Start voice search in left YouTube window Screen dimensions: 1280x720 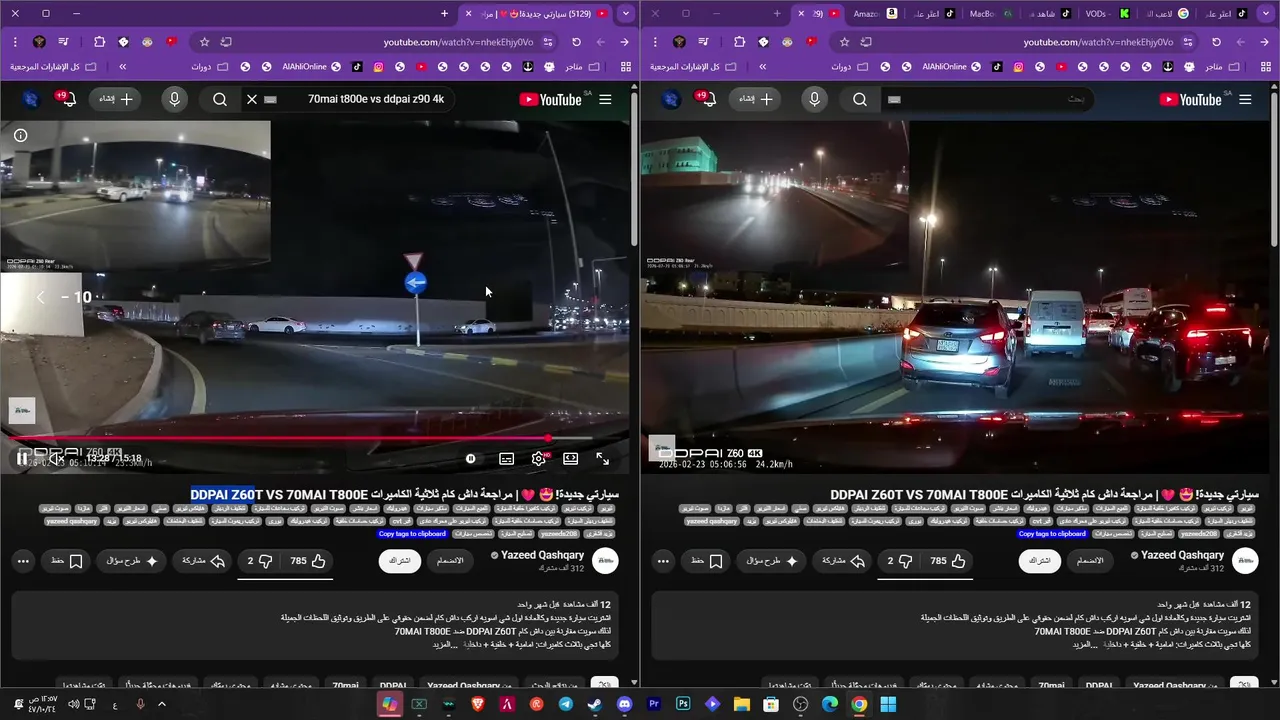tap(174, 100)
